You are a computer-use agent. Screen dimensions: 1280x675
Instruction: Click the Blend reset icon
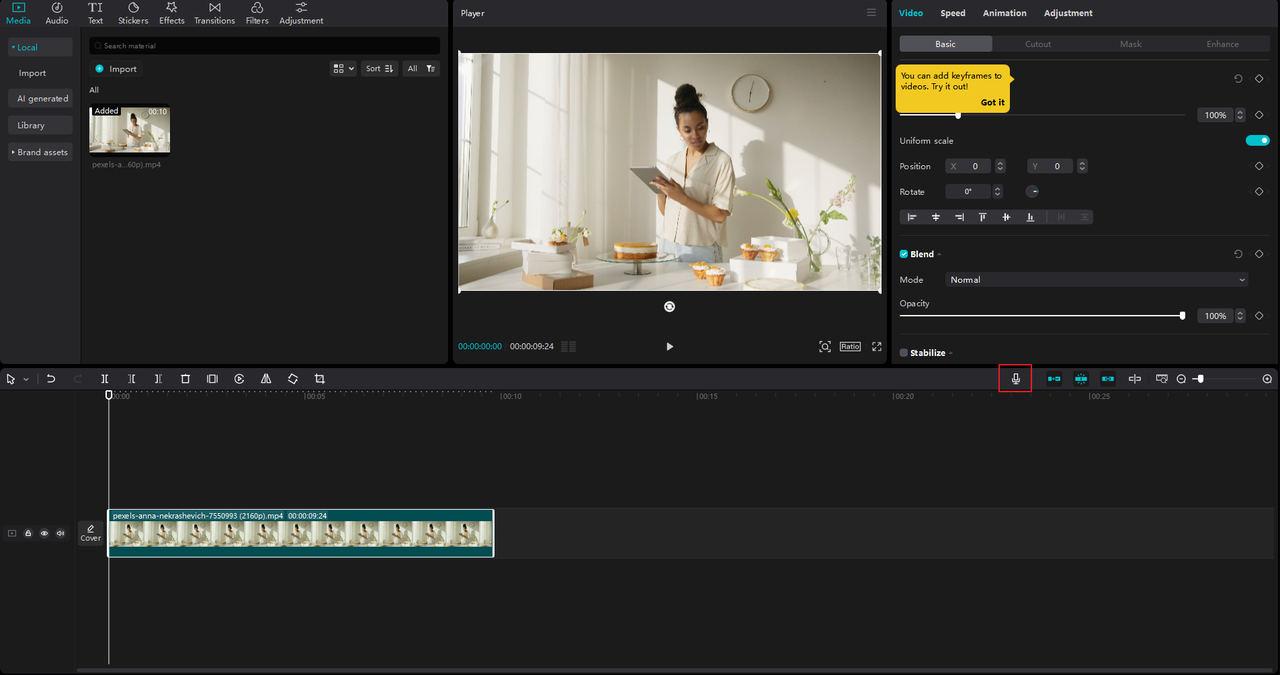click(1238, 254)
